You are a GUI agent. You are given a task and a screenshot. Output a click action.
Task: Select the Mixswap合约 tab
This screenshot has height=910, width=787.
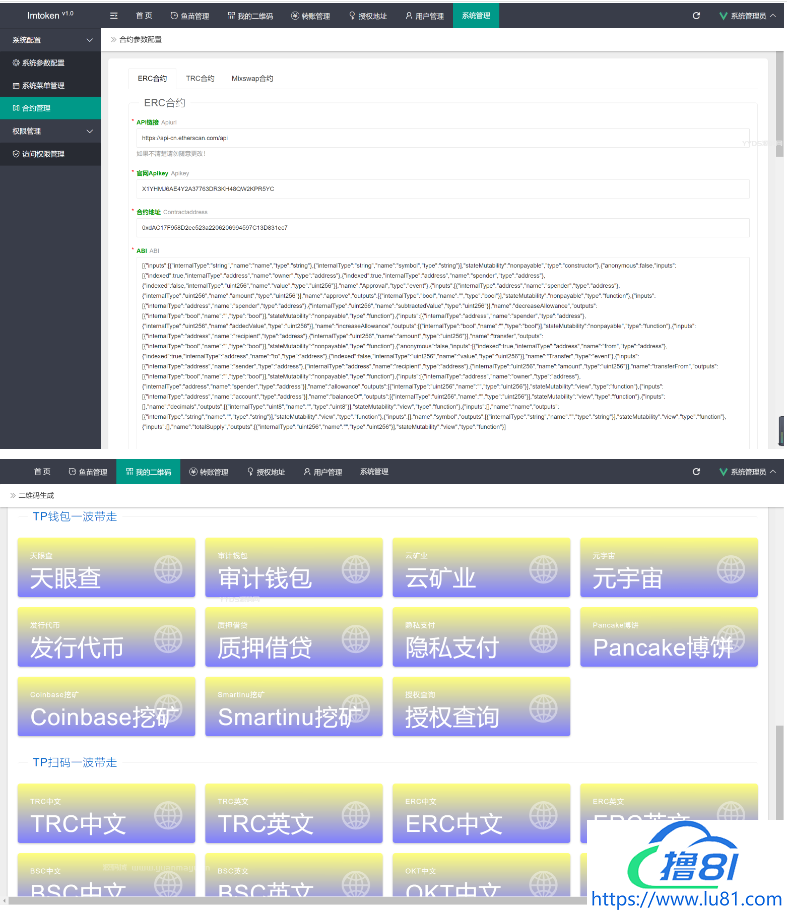point(251,78)
